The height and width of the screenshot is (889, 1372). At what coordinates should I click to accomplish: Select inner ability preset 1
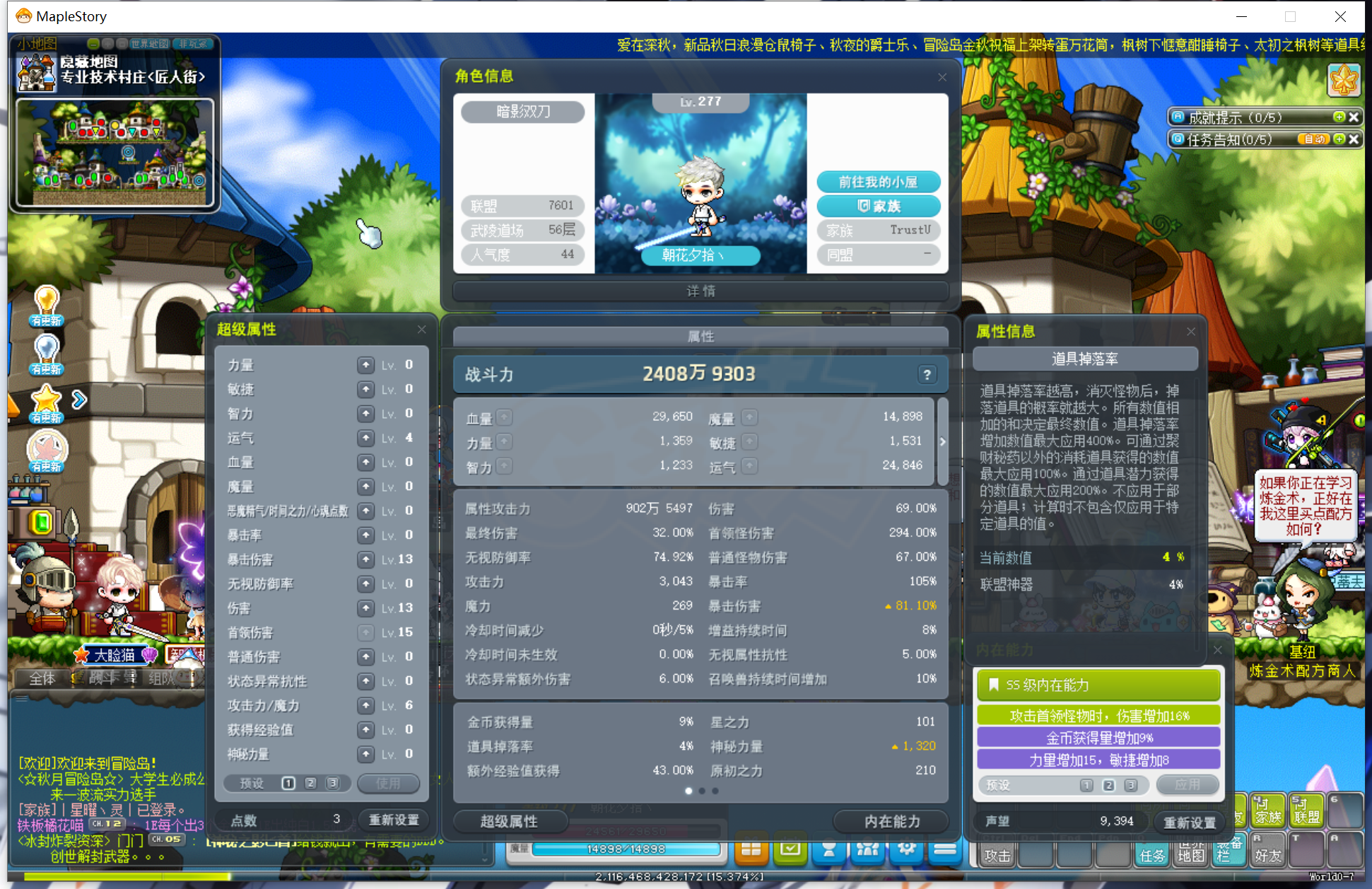[x=1087, y=785]
